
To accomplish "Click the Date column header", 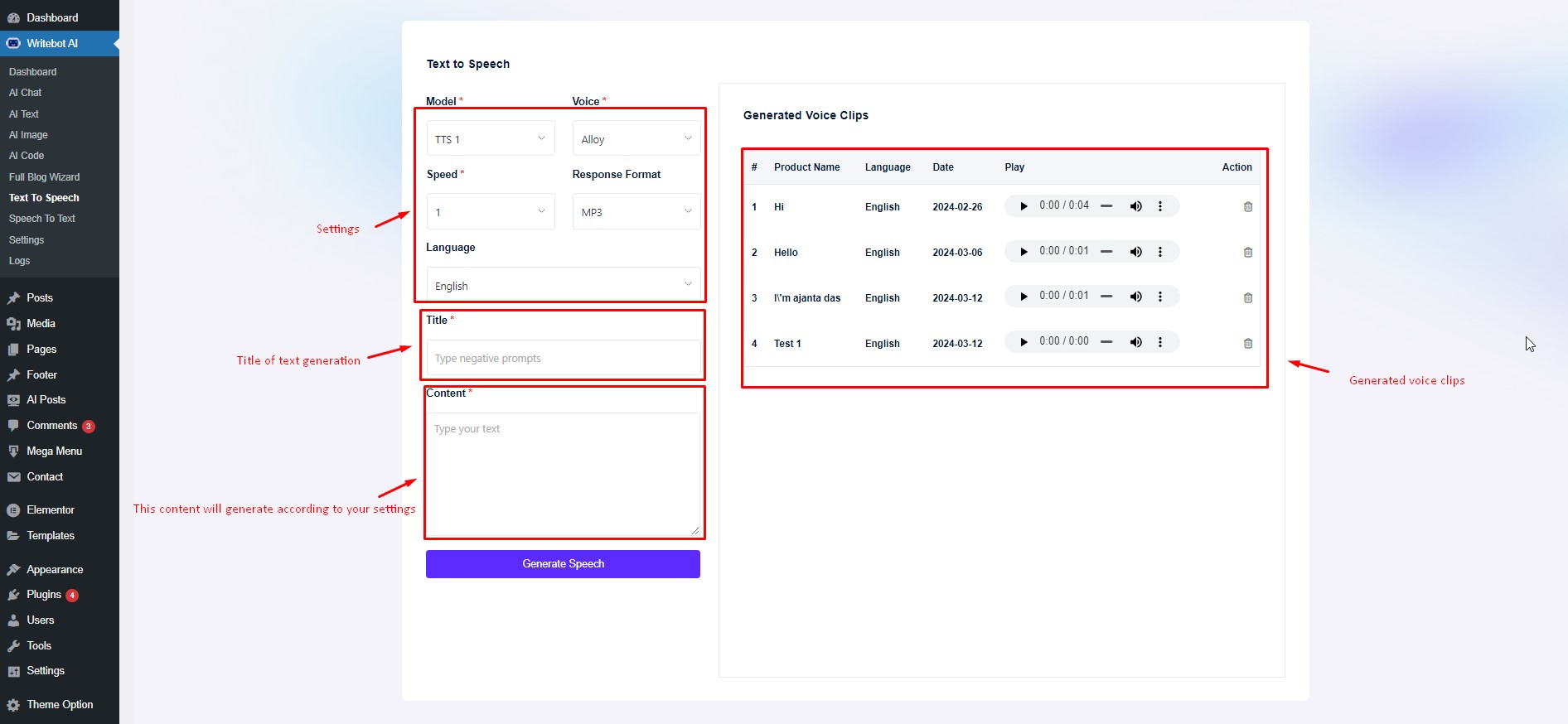I will click(x=943, y=167).
